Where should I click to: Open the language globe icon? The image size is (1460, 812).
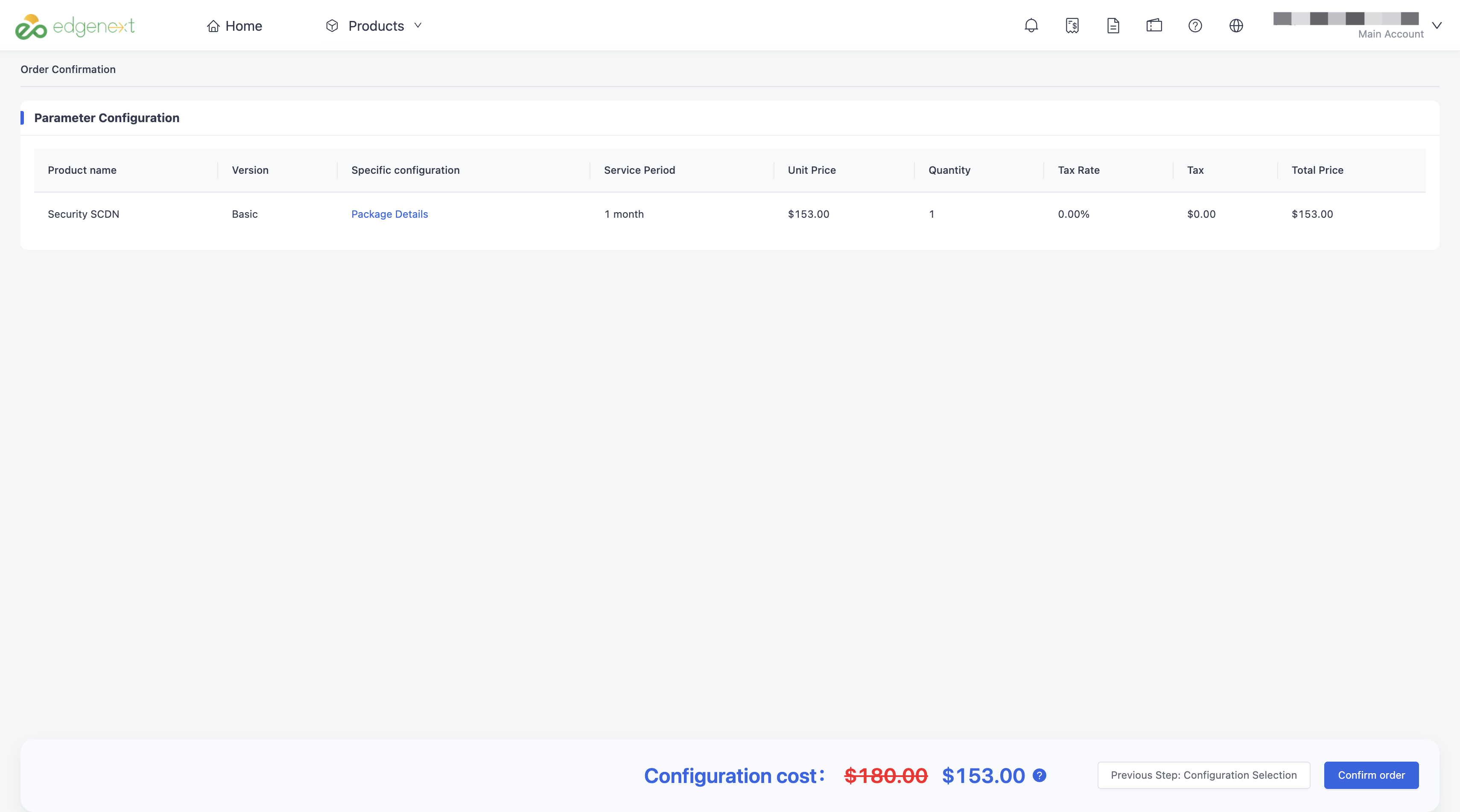tap(1236, 26)
